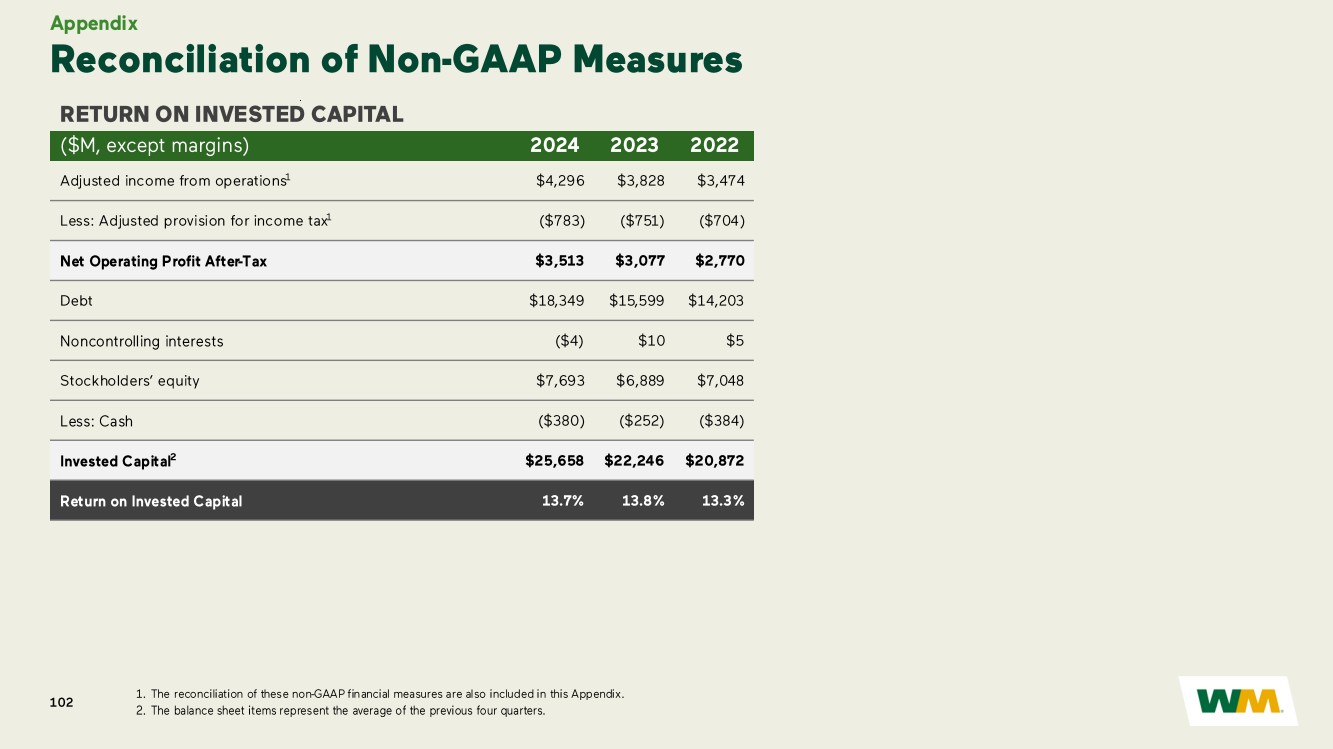Click the Reconciliation of Non-GAAP Measures title
1333x749 pixels.
[396, 60]
